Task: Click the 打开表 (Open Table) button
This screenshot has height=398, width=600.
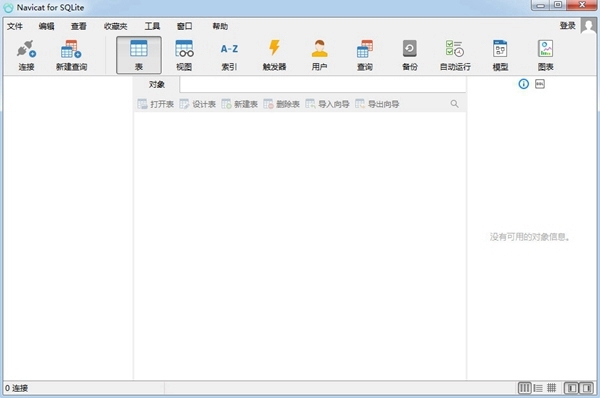Action: pos(156,104)
